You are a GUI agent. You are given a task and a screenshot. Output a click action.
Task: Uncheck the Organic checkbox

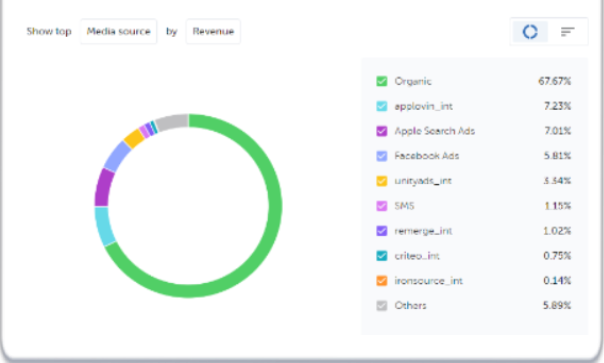tap(381, 81)
